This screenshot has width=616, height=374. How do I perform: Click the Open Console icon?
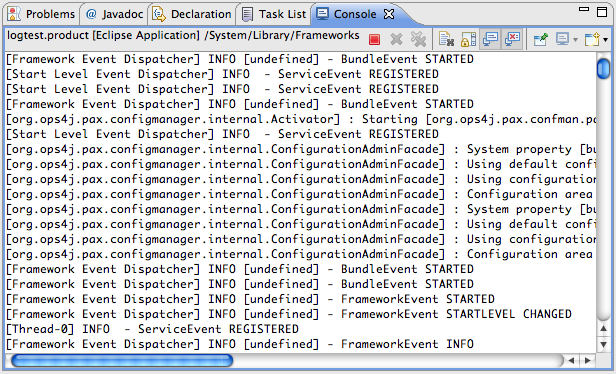pos(592,39)
